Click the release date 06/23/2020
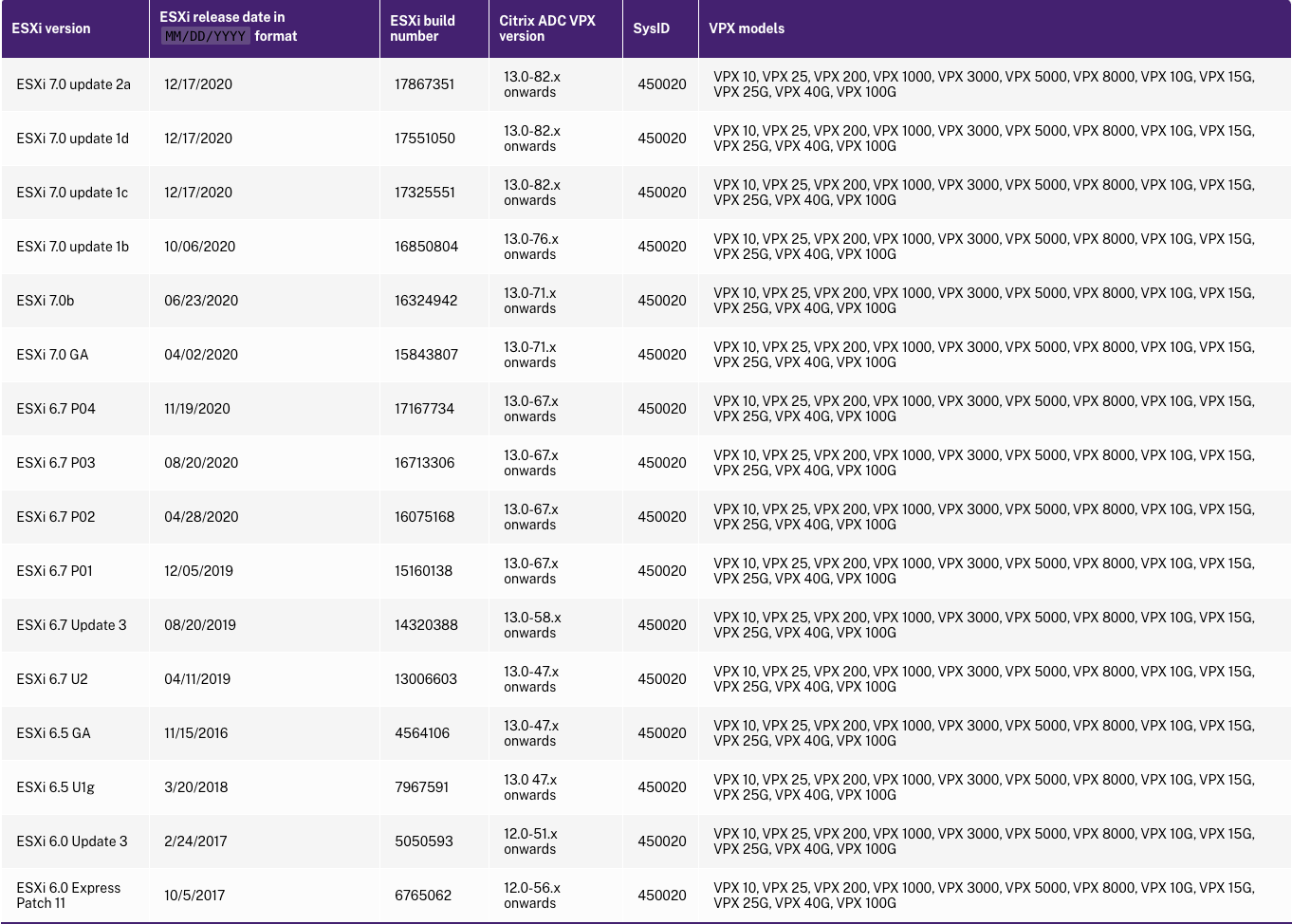The width and height of the screenshot is (1292, 924). coord(201,301)
